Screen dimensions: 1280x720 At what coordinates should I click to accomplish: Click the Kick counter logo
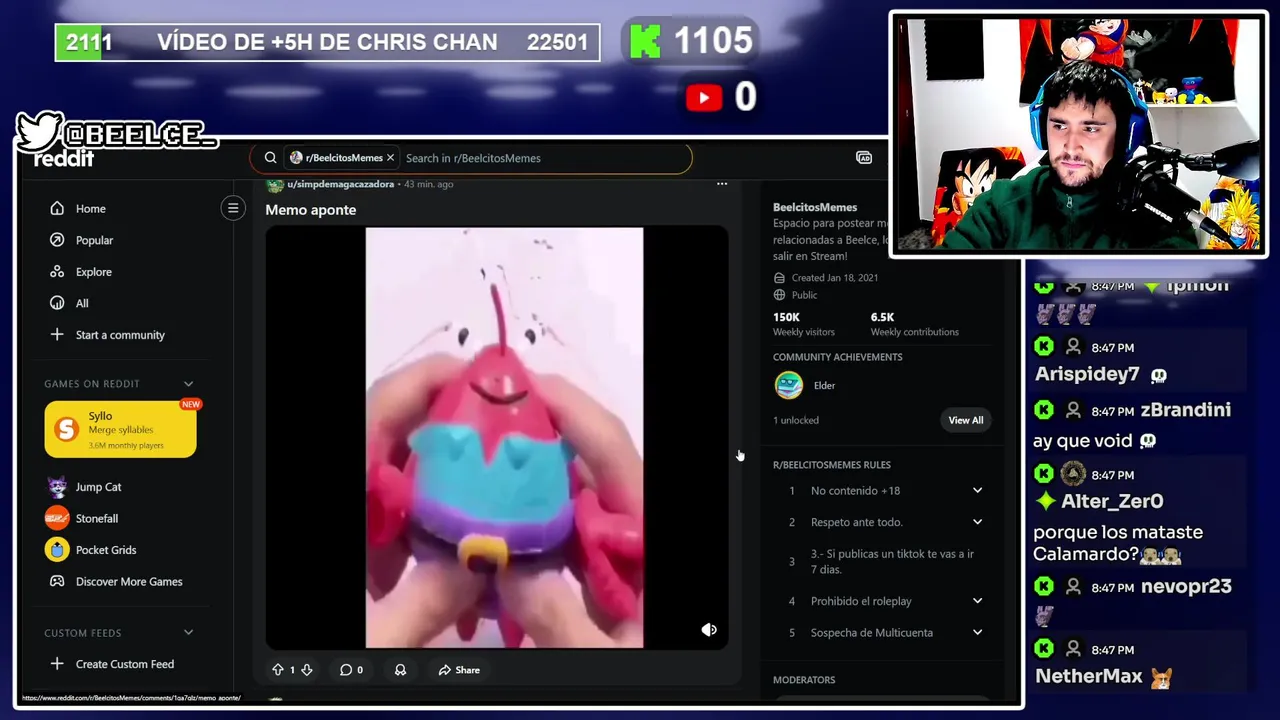coord(645,41)
